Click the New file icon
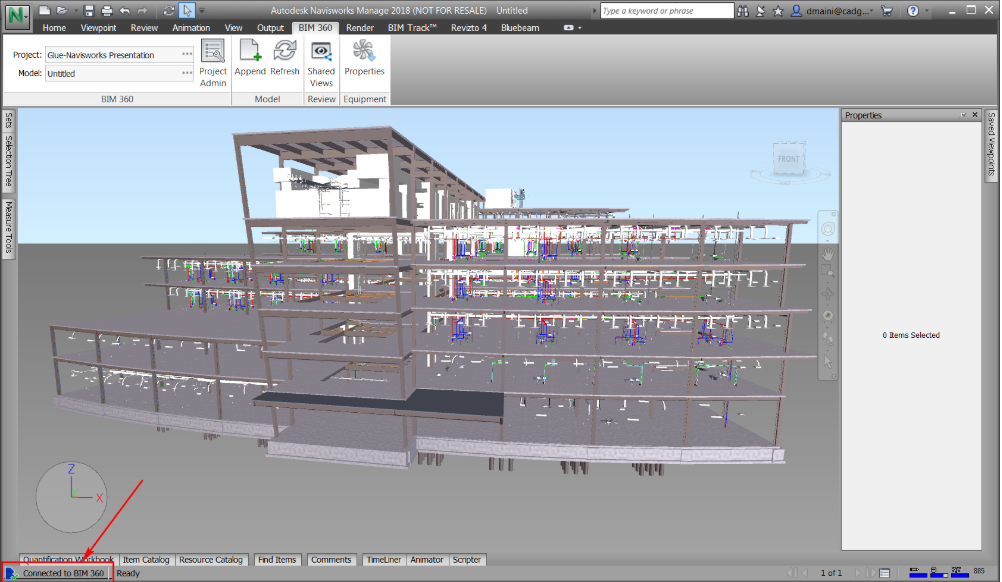1002x582 pixels. 44,10
